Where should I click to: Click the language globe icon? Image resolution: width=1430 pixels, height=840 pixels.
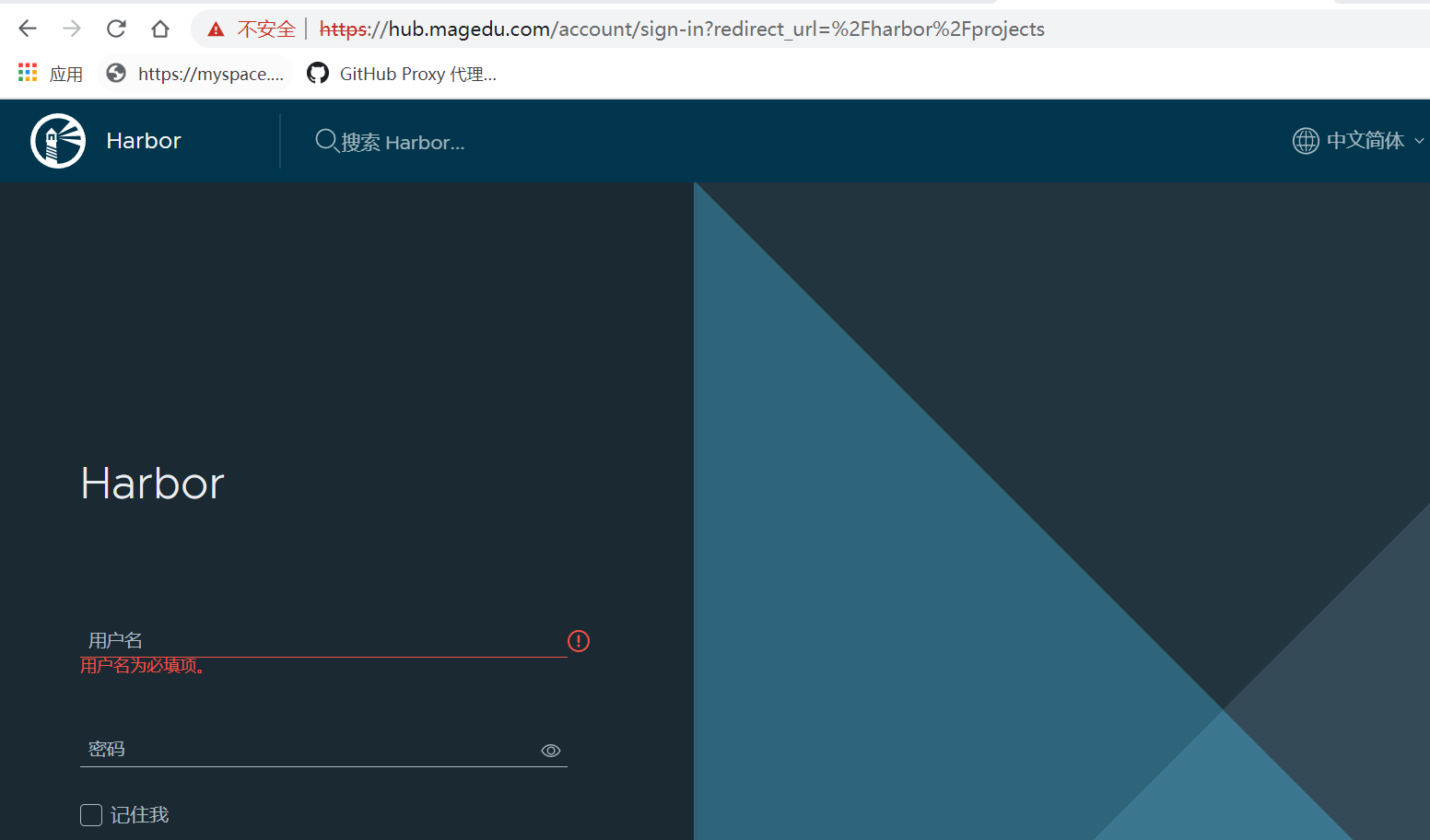click(1306, 141)
